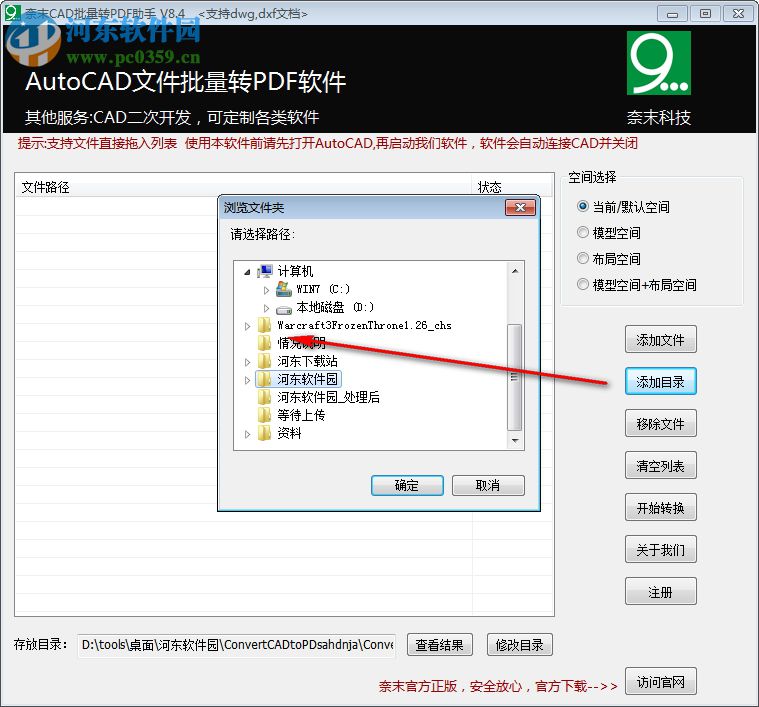Click the 等待上传 folder icon
Viewport: 759px width, 707px height.
coord(264,415)
